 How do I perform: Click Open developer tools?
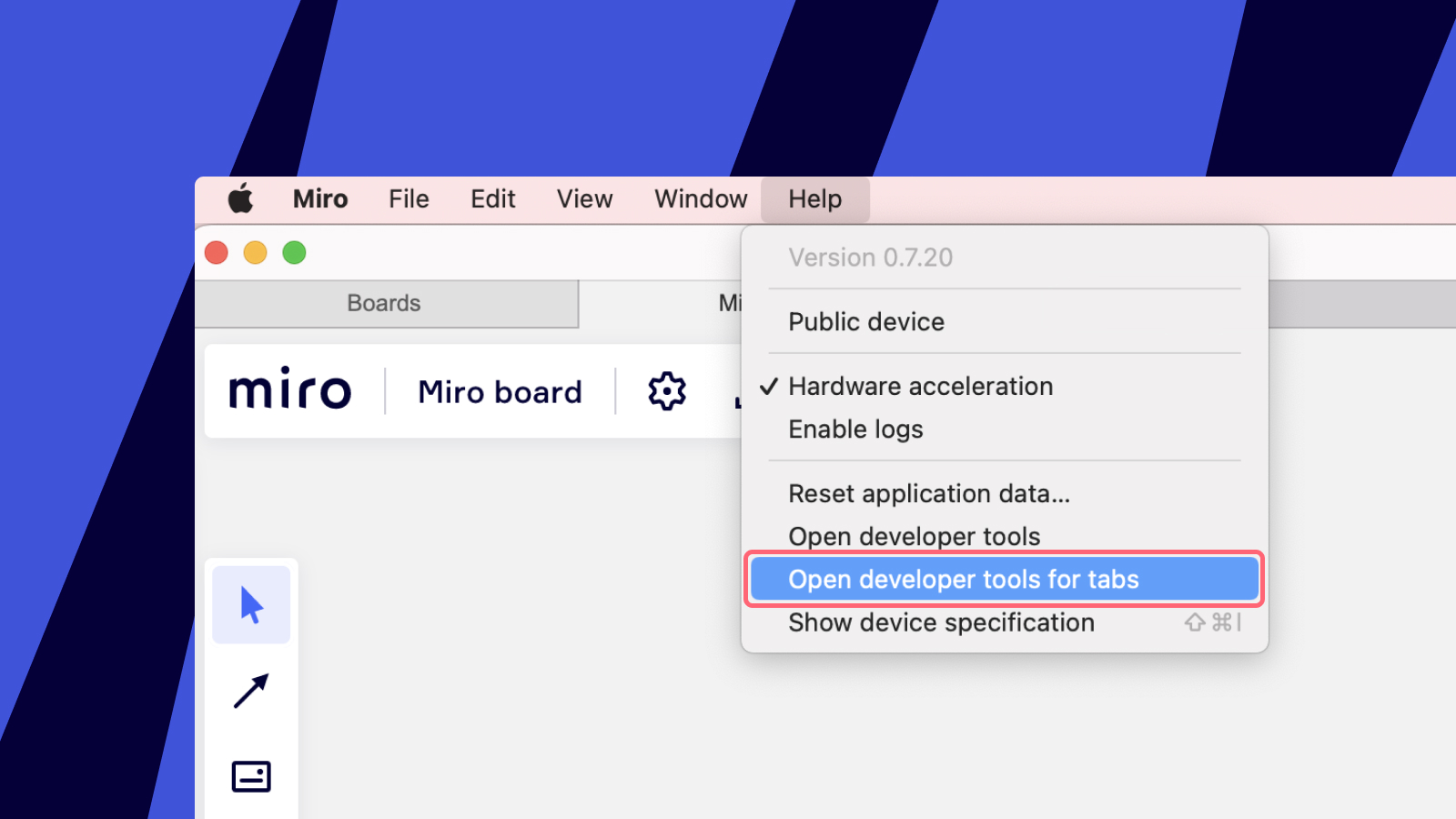[x=914, y=536]
